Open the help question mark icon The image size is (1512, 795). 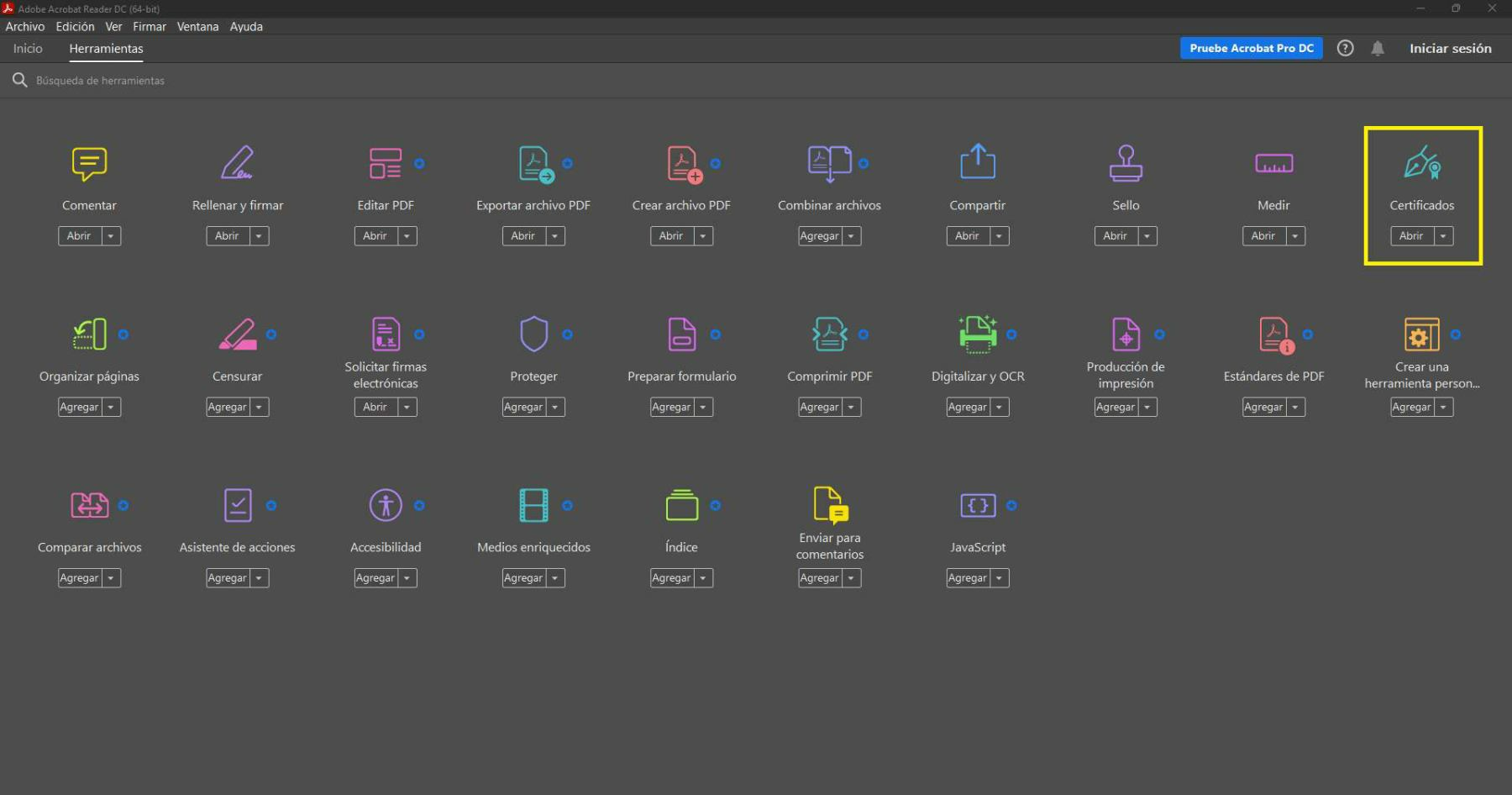click(1345, 49)
